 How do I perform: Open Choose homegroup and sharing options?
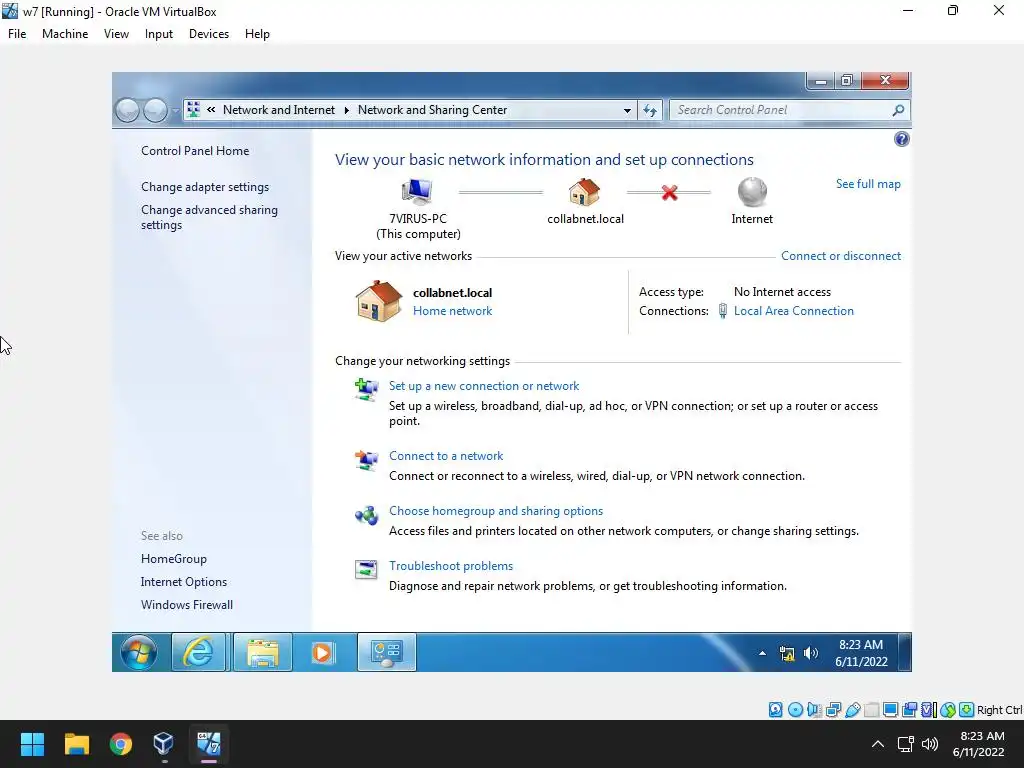[496, 511]
